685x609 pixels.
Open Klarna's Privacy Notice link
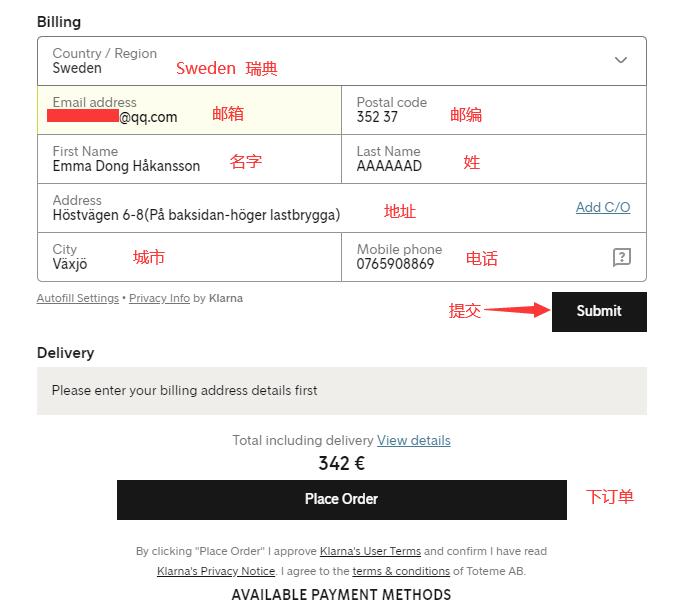pos(216,571)
